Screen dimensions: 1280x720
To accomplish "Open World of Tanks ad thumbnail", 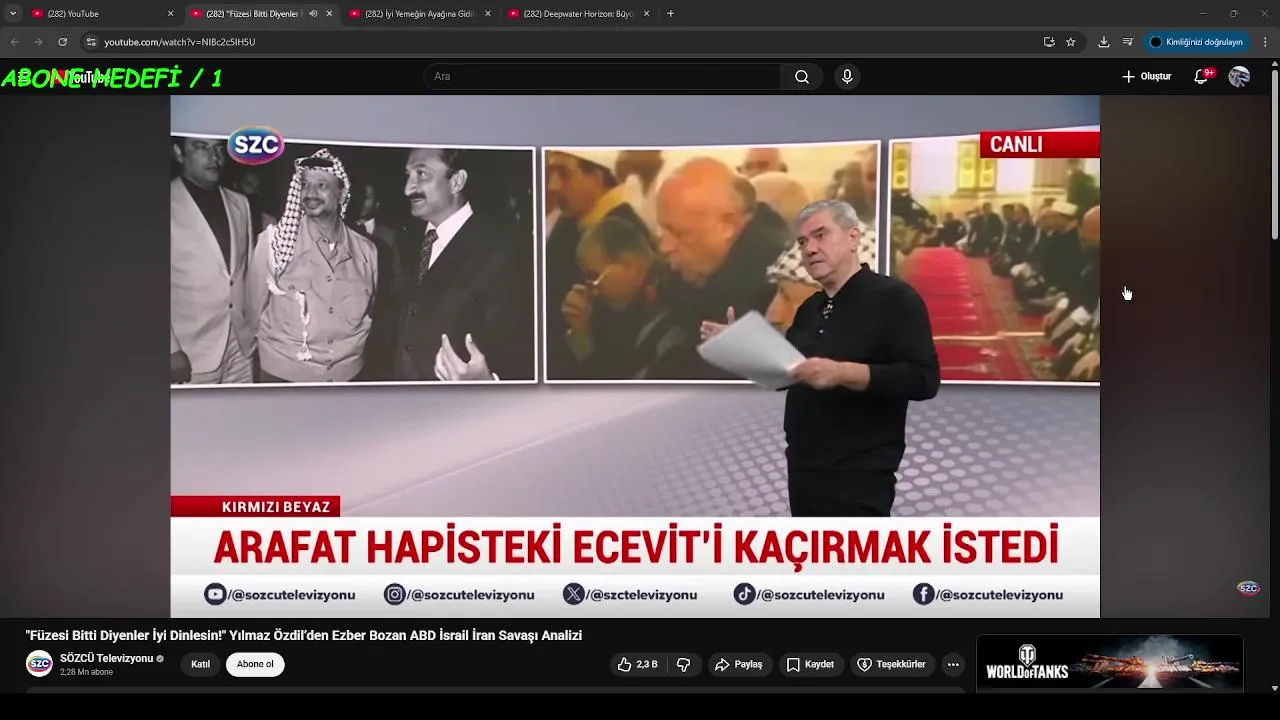I will (x=1110, y=663).
